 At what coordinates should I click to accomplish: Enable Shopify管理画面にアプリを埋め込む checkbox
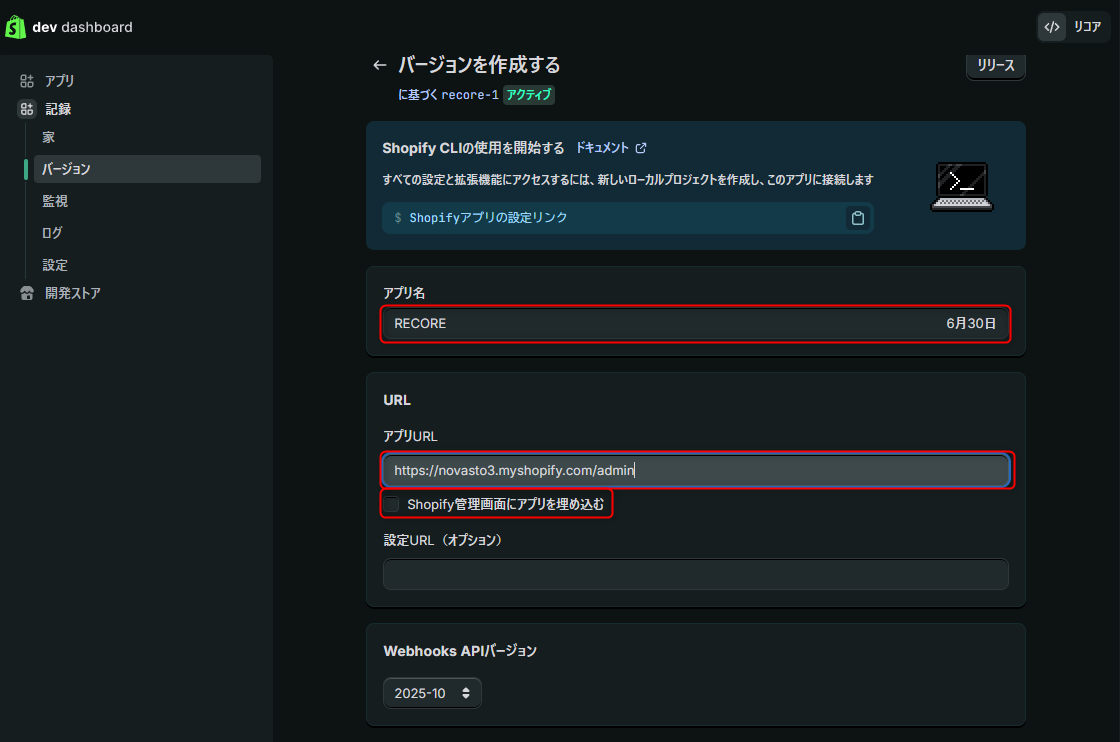coord(391,504)
